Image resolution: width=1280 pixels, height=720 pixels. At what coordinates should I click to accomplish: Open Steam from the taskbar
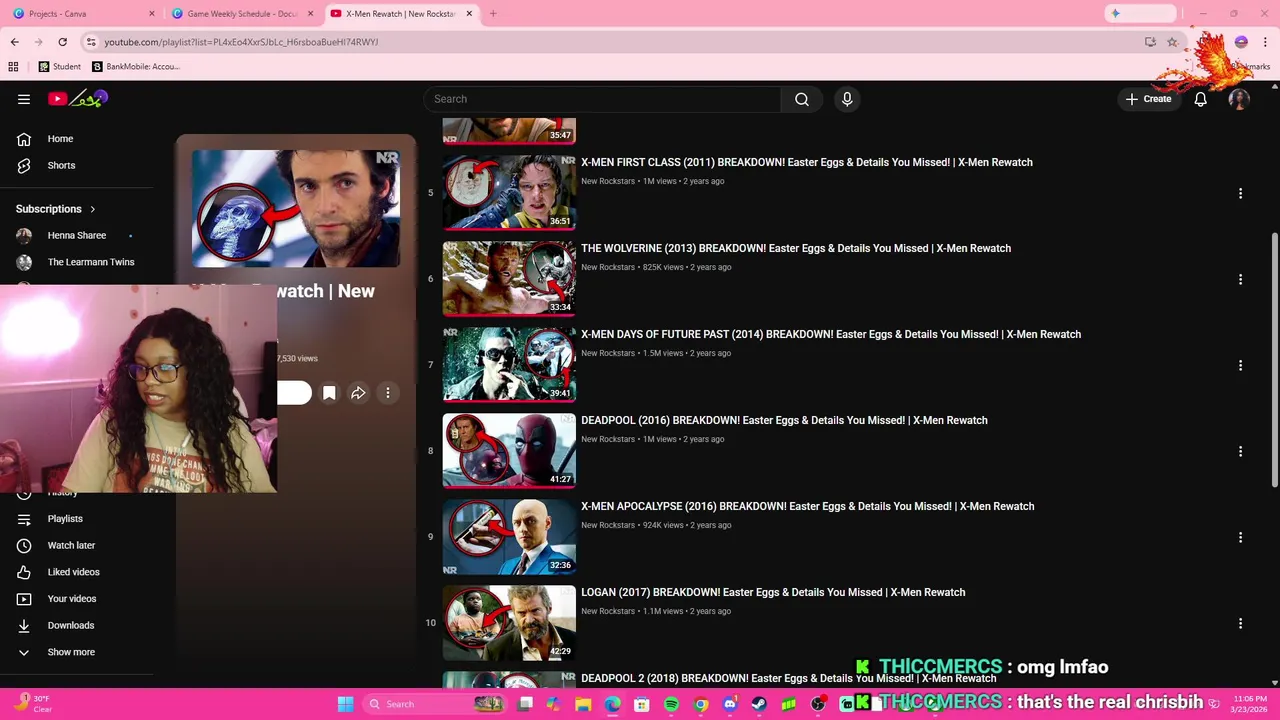point(759,704)
